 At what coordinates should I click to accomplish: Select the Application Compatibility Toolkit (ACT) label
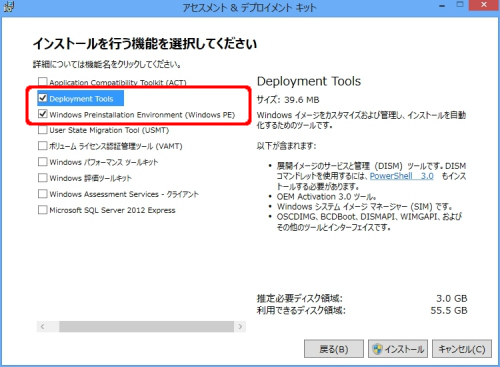(118, 83)
